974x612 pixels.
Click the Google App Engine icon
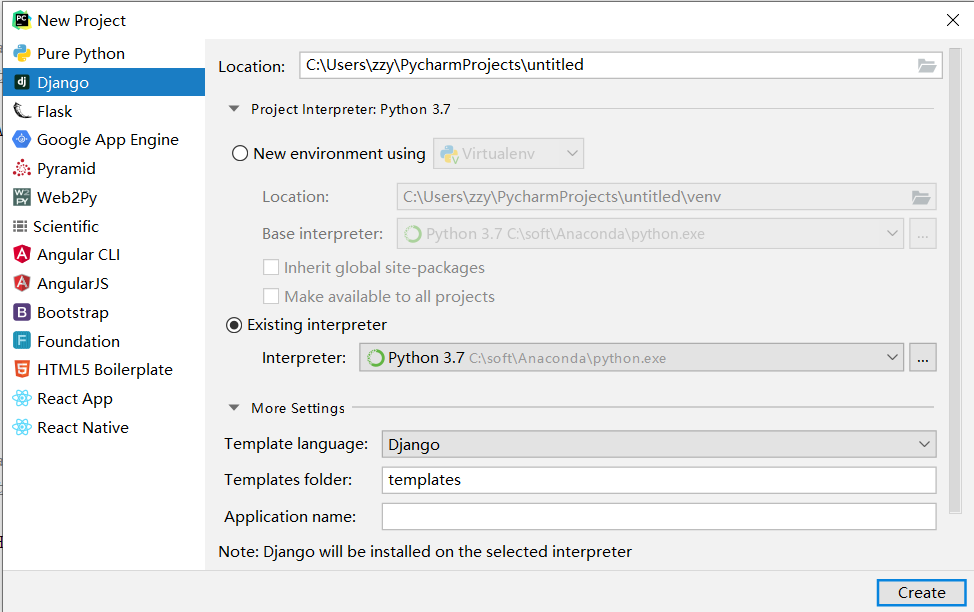[21, 140]
